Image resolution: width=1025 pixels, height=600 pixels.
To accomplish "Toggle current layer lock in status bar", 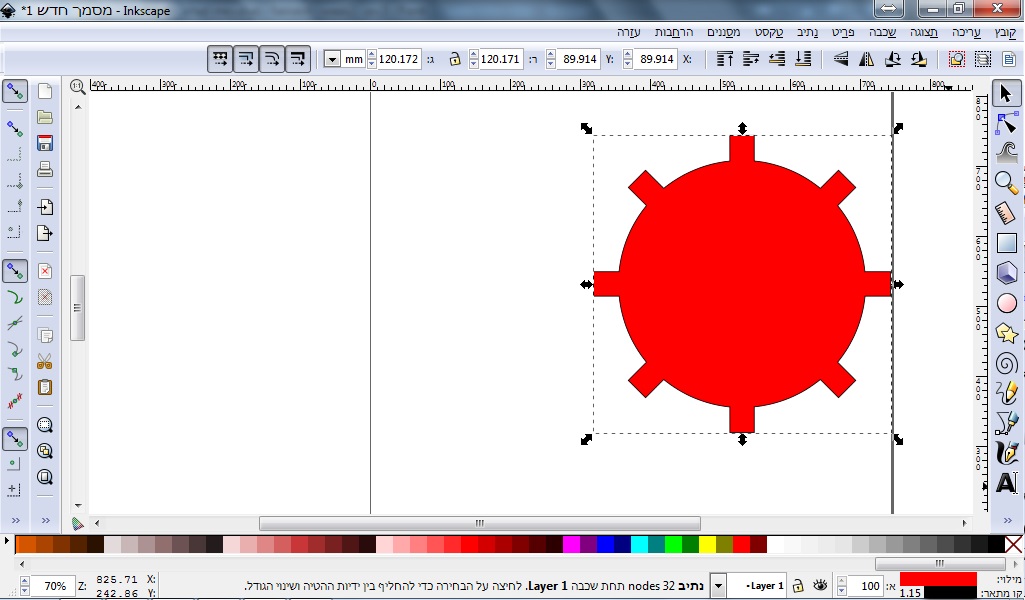I will click(x=798, y=586).
